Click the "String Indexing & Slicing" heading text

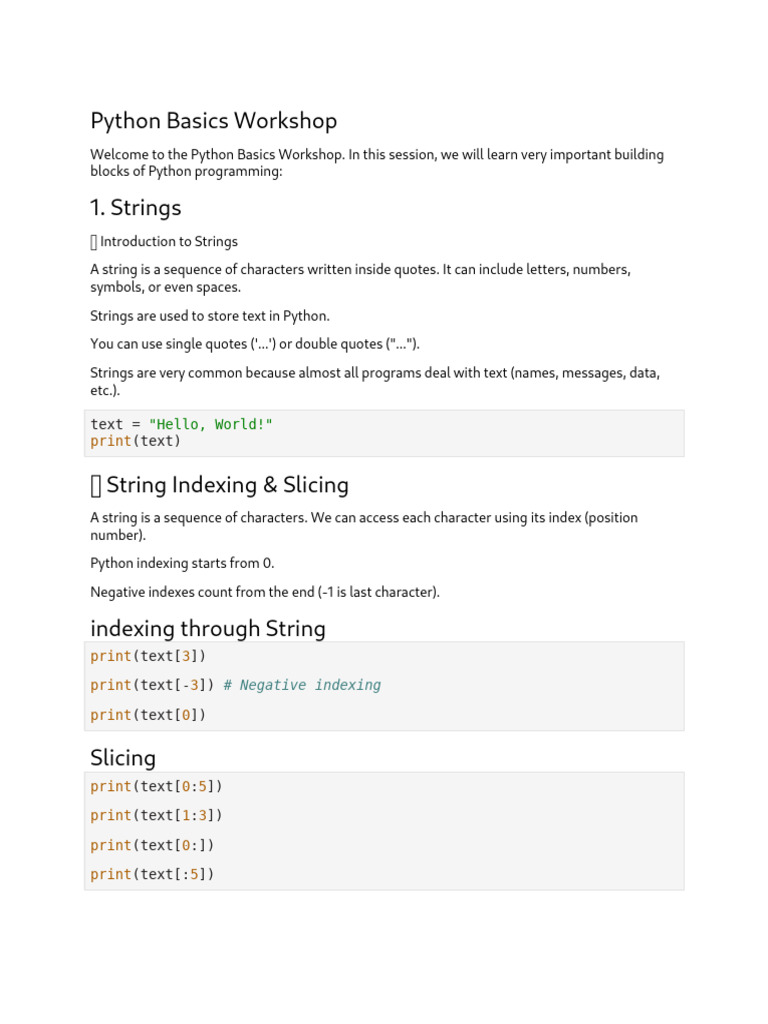[x=227, y=485]
